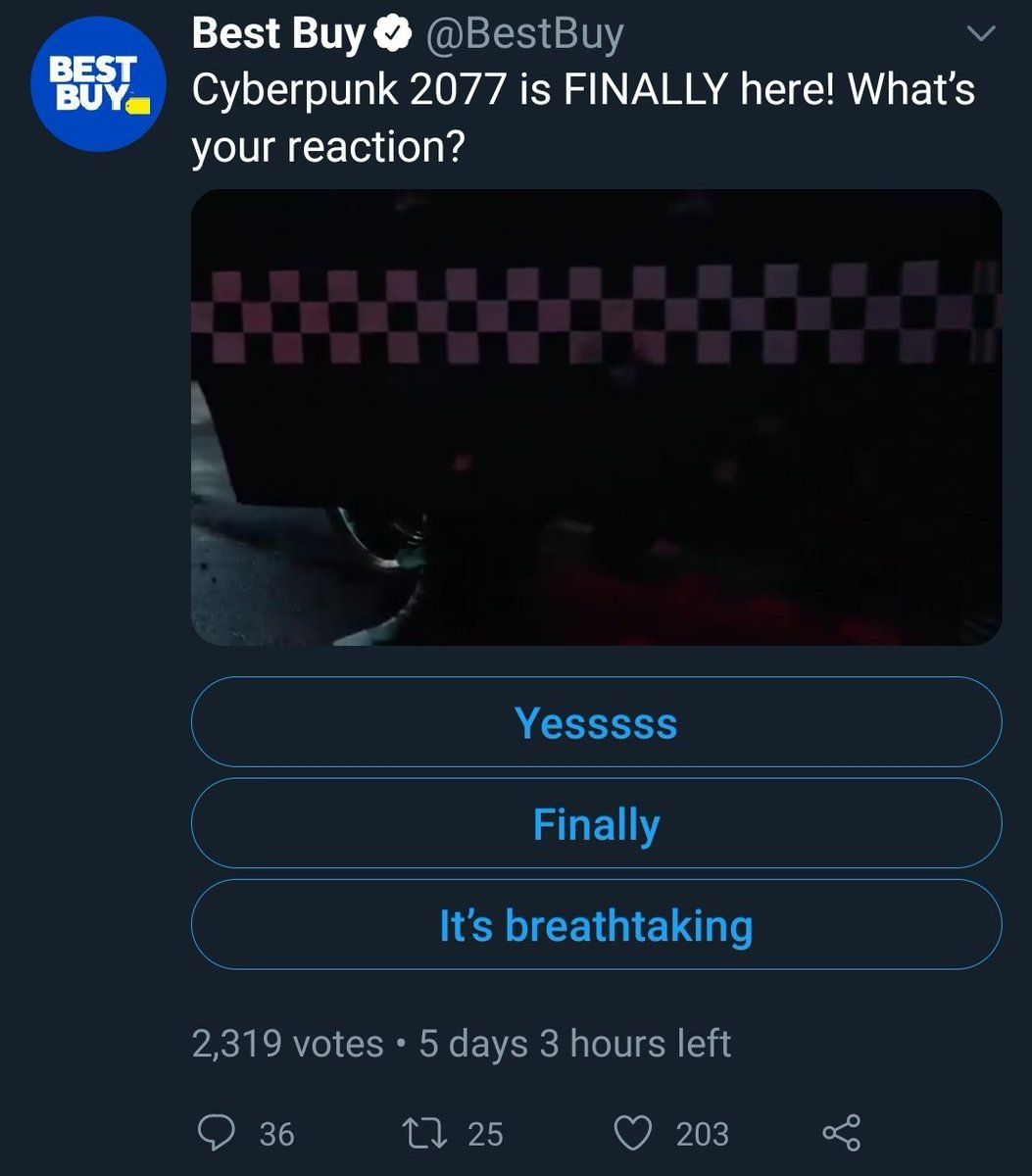This screenshot has width=1032, height=1176.
Task: Click the @BestBuy handle
Action: click(523, 35)
